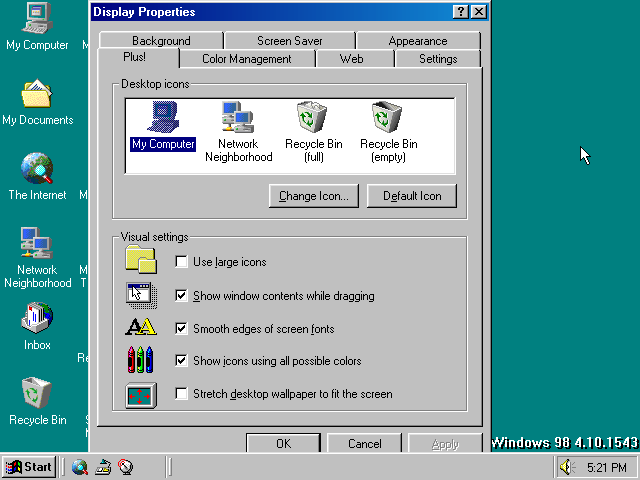Switch to the Color Management tab
Viewport: 640px width, 480px height.
click(247, 59)
